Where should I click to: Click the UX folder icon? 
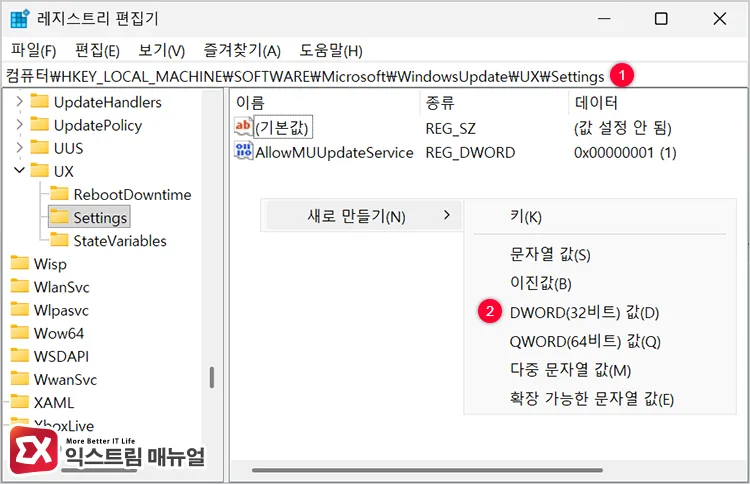[39, 170]
